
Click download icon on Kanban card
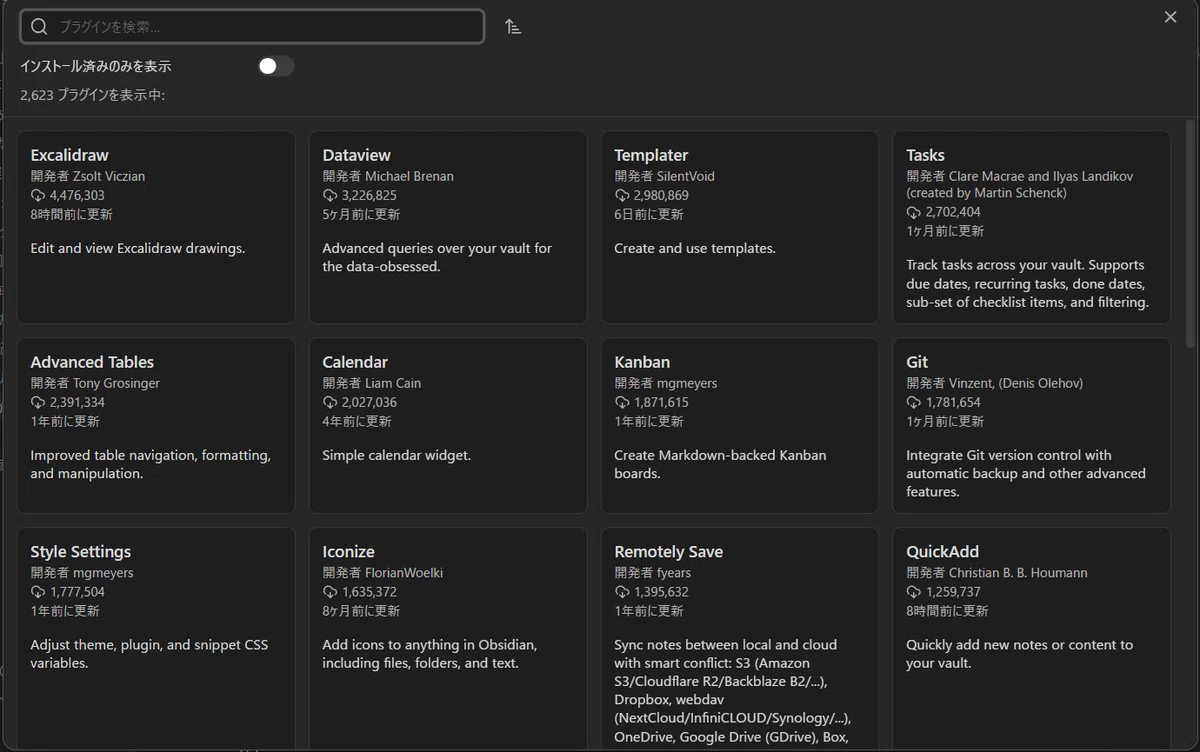pos(622,403)
